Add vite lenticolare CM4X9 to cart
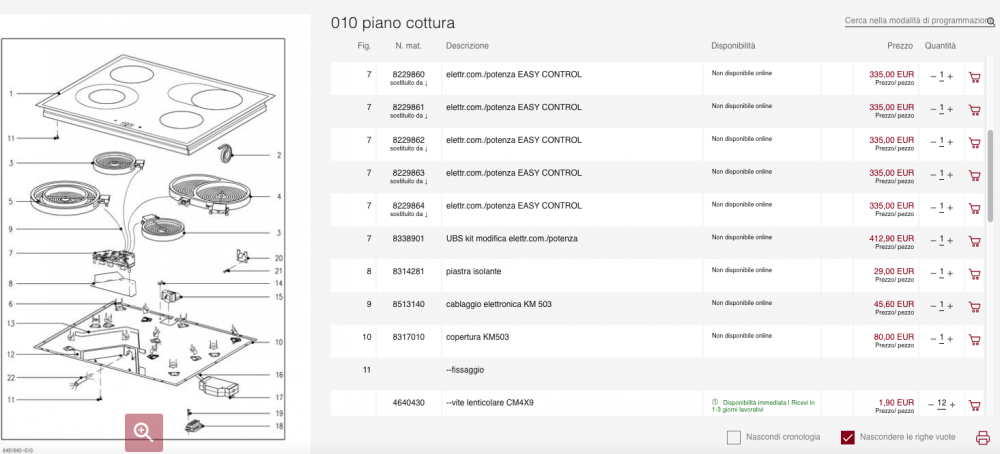1000x454 pixels. pos(974,406)
